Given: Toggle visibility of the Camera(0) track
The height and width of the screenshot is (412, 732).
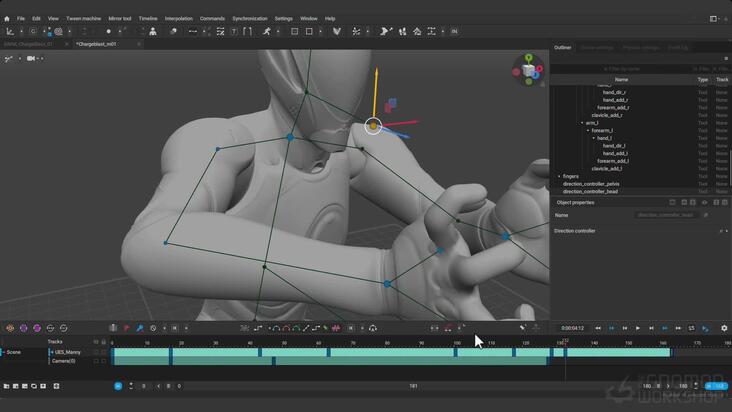Looking at the screenshot, I should click(x=96, y=361).
